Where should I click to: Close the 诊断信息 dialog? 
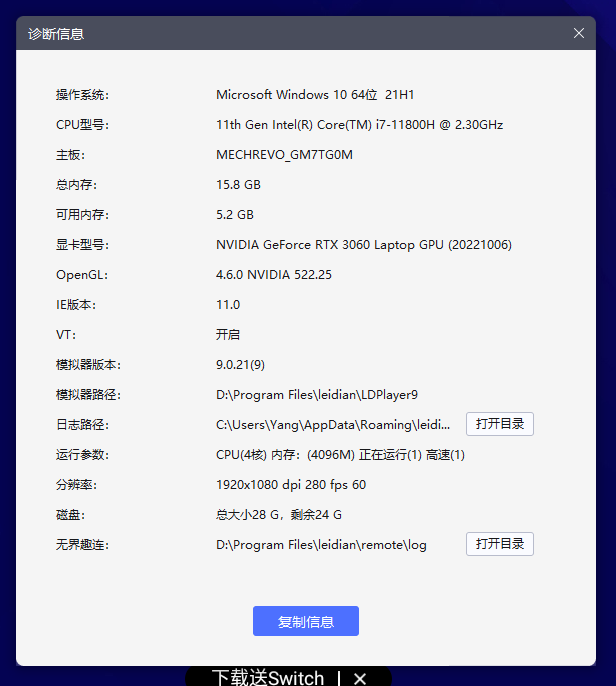(579, 33)
